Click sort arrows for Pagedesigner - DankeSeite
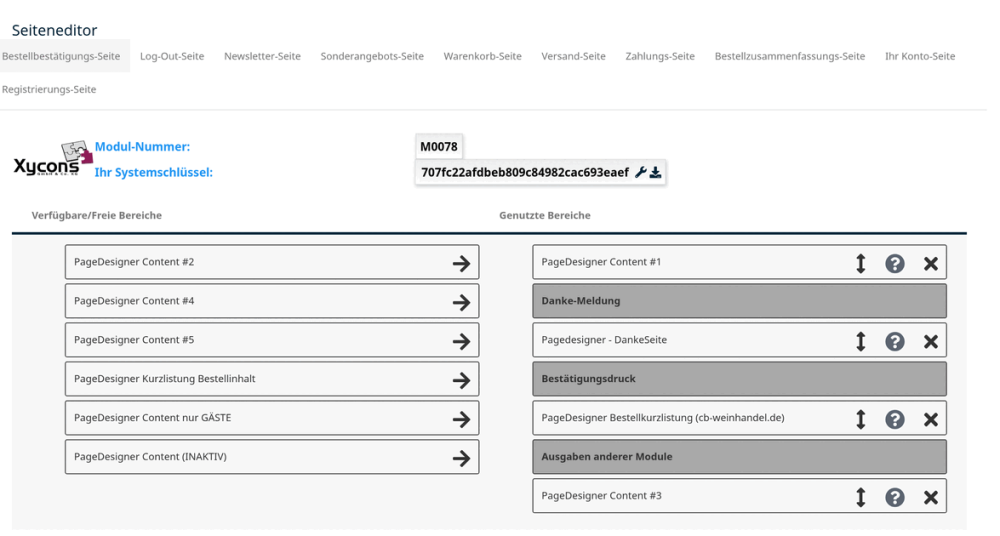Image resolution: width=1000 pixels, height=536 pixels. [860, 341]
